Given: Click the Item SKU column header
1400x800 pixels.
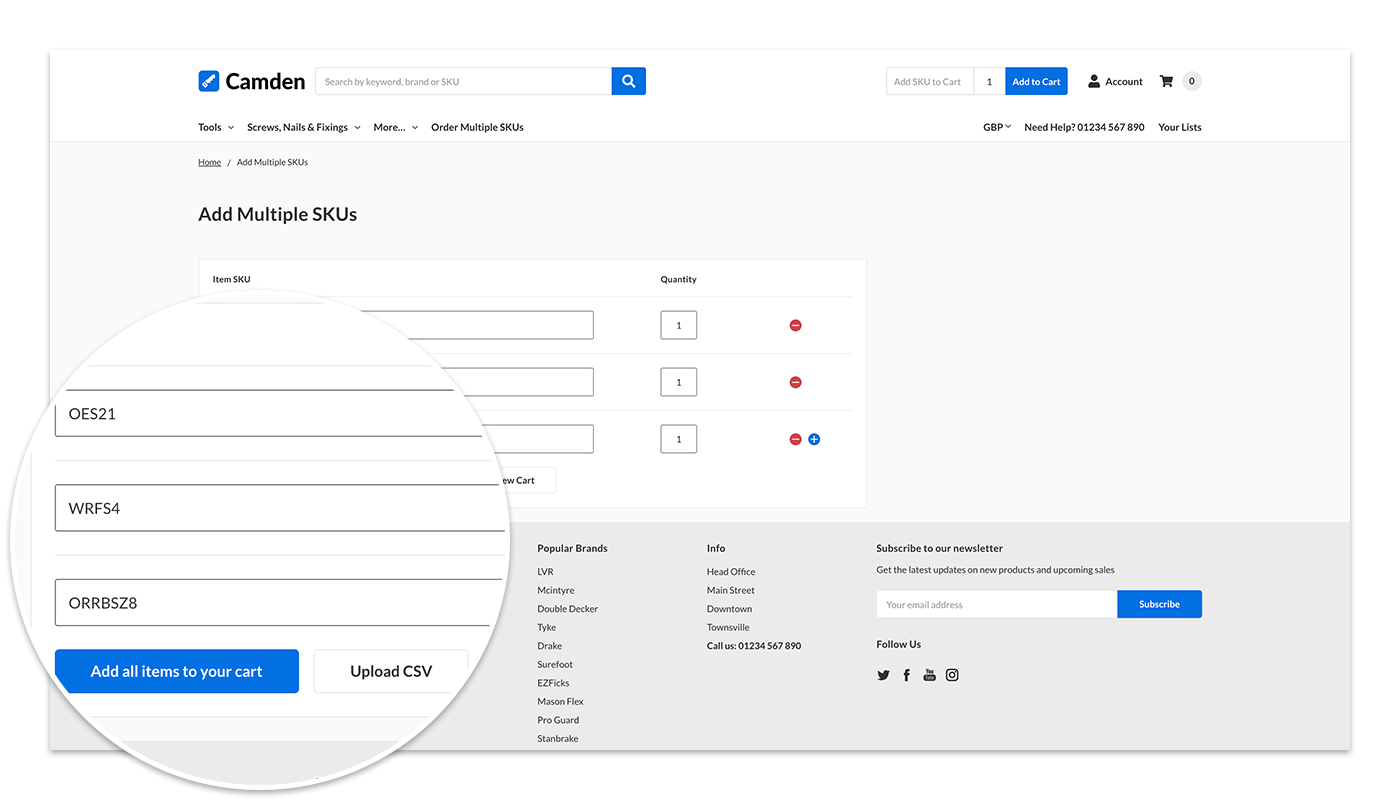Looking at the screenshot, I should click(232, 279).
